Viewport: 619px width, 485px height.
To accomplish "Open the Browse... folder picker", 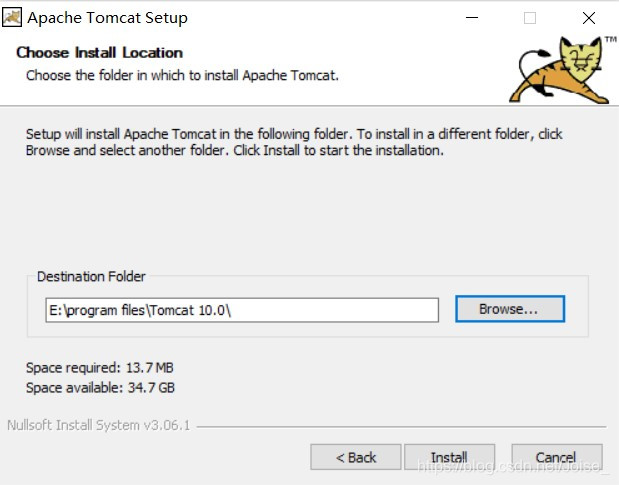I will pyautogui.click(x=510, y=309).
